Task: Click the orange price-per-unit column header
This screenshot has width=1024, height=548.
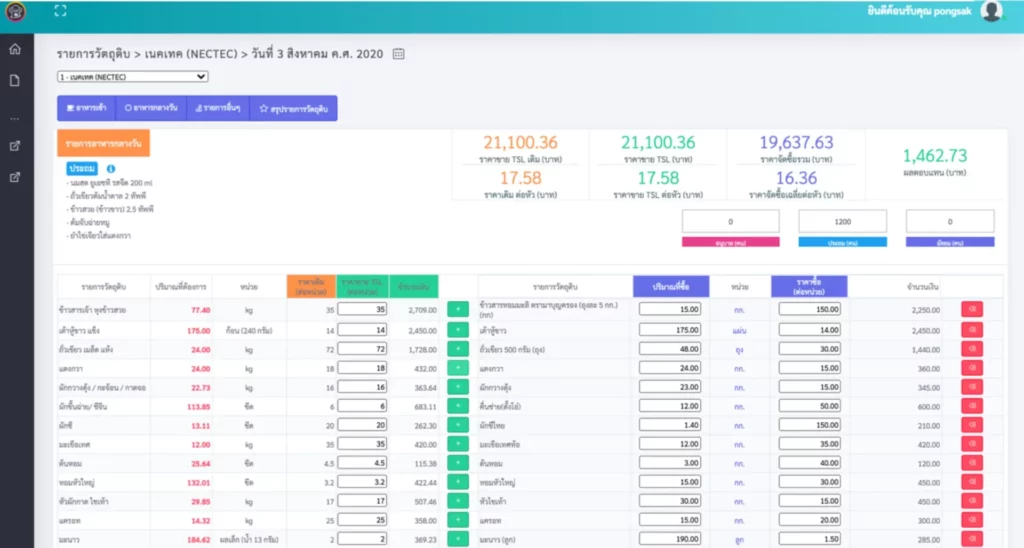Action: 311,286
